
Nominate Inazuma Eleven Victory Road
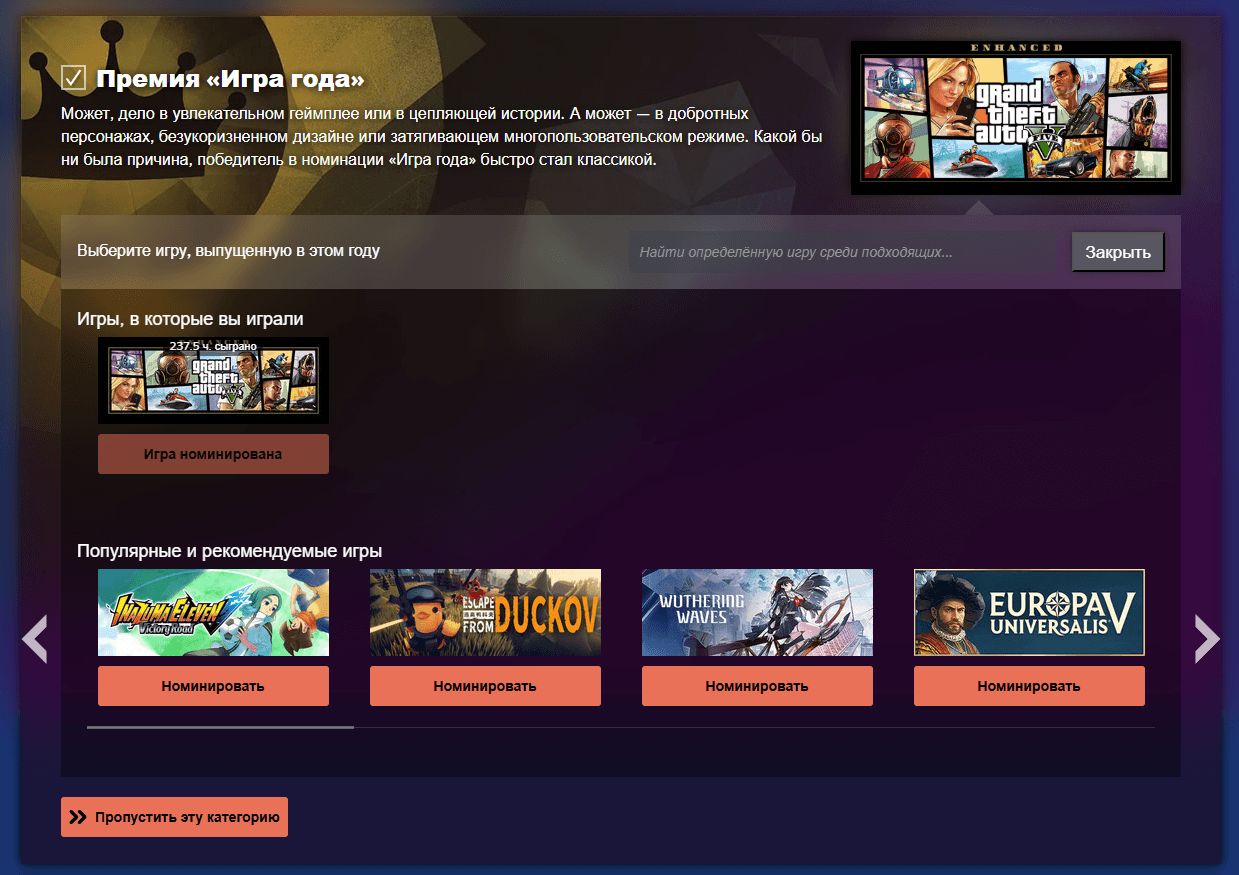tap(213, 686)
